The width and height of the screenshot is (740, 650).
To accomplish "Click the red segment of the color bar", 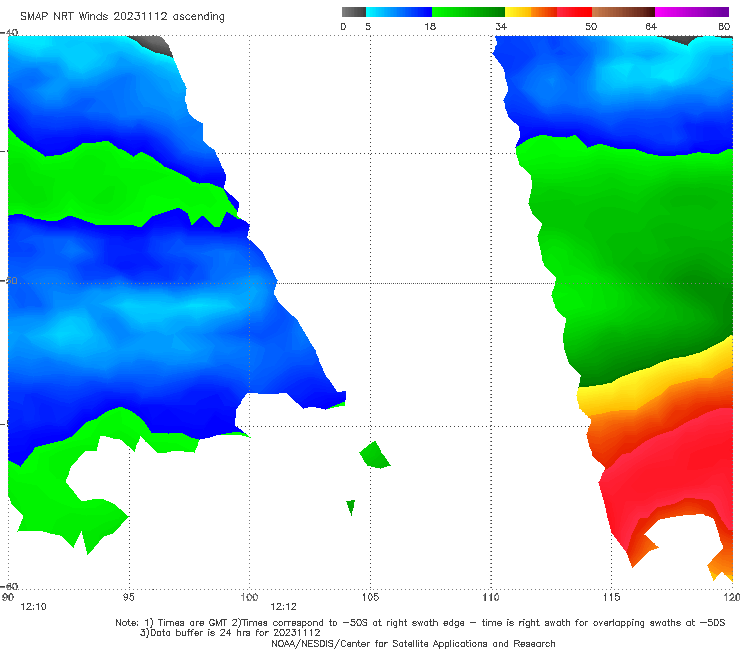I will click(x=574, y=12).
